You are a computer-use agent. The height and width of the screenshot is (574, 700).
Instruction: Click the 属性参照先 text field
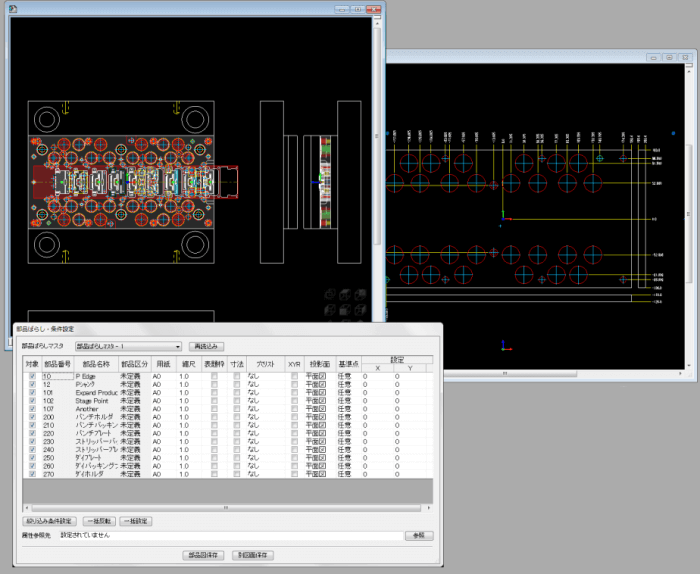[231, 535]
